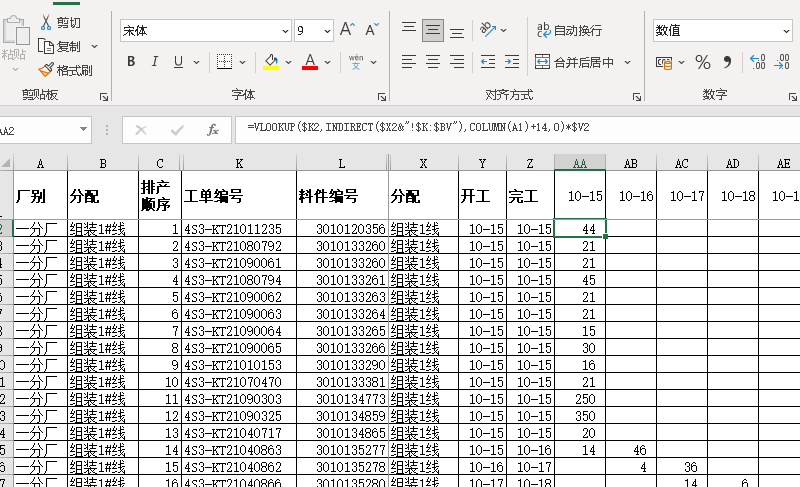Image resolution: width=800 pixels, height=487 pixels.
Task: Click Merge and Center (合并后居中)
Action: 574,62
